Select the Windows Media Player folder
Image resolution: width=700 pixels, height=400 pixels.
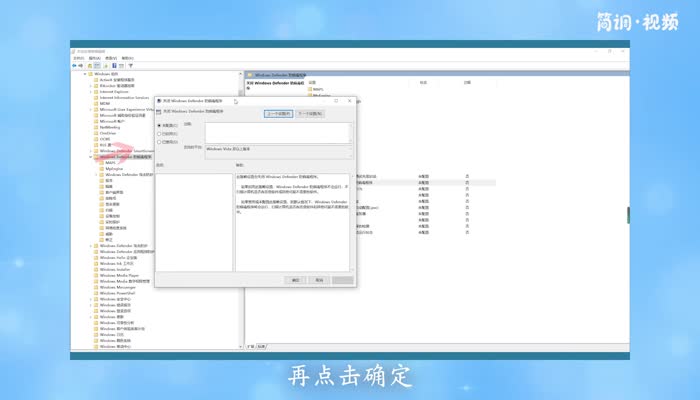pos(119,275)
